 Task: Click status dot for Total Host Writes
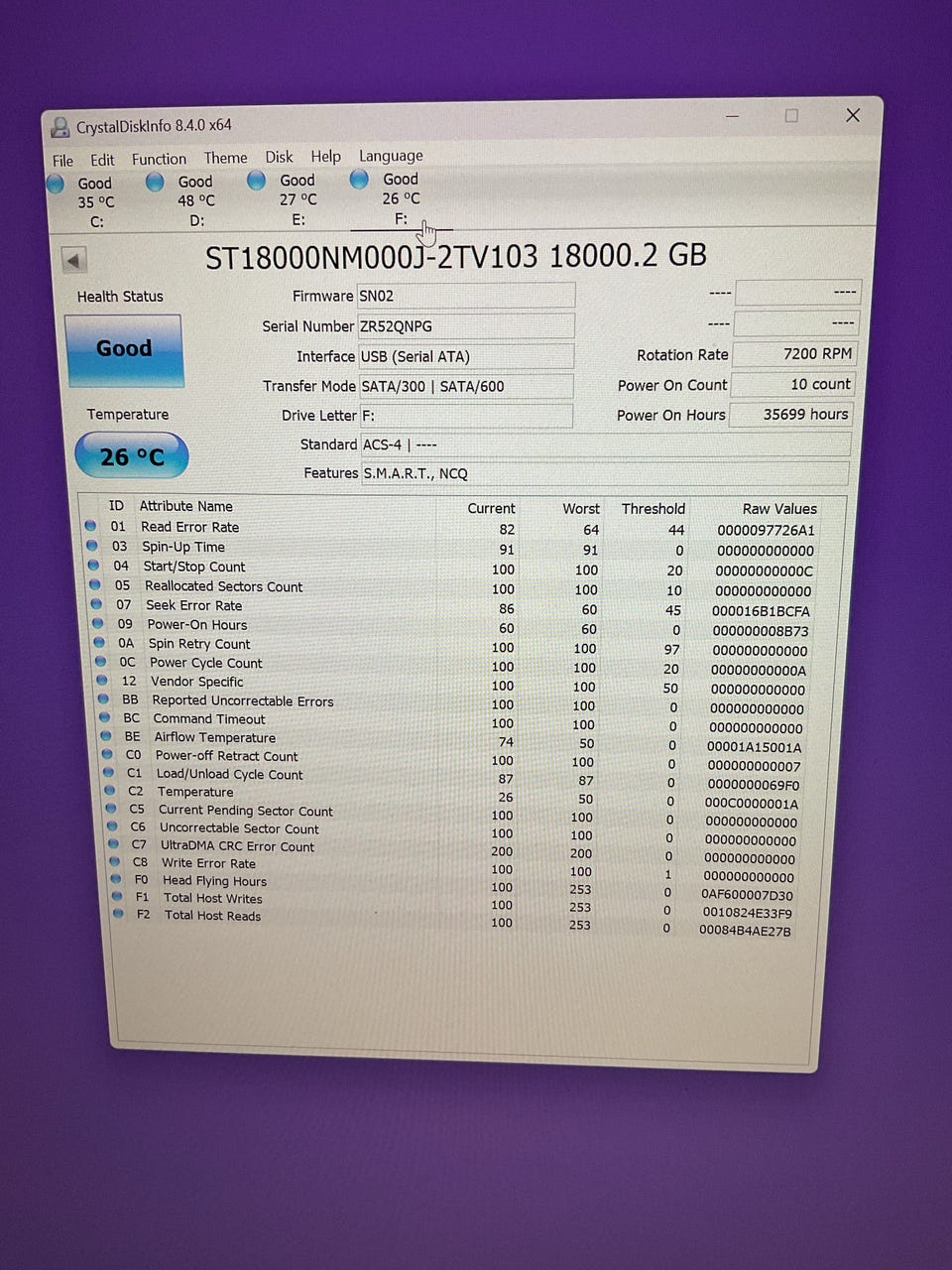[117, 896]
